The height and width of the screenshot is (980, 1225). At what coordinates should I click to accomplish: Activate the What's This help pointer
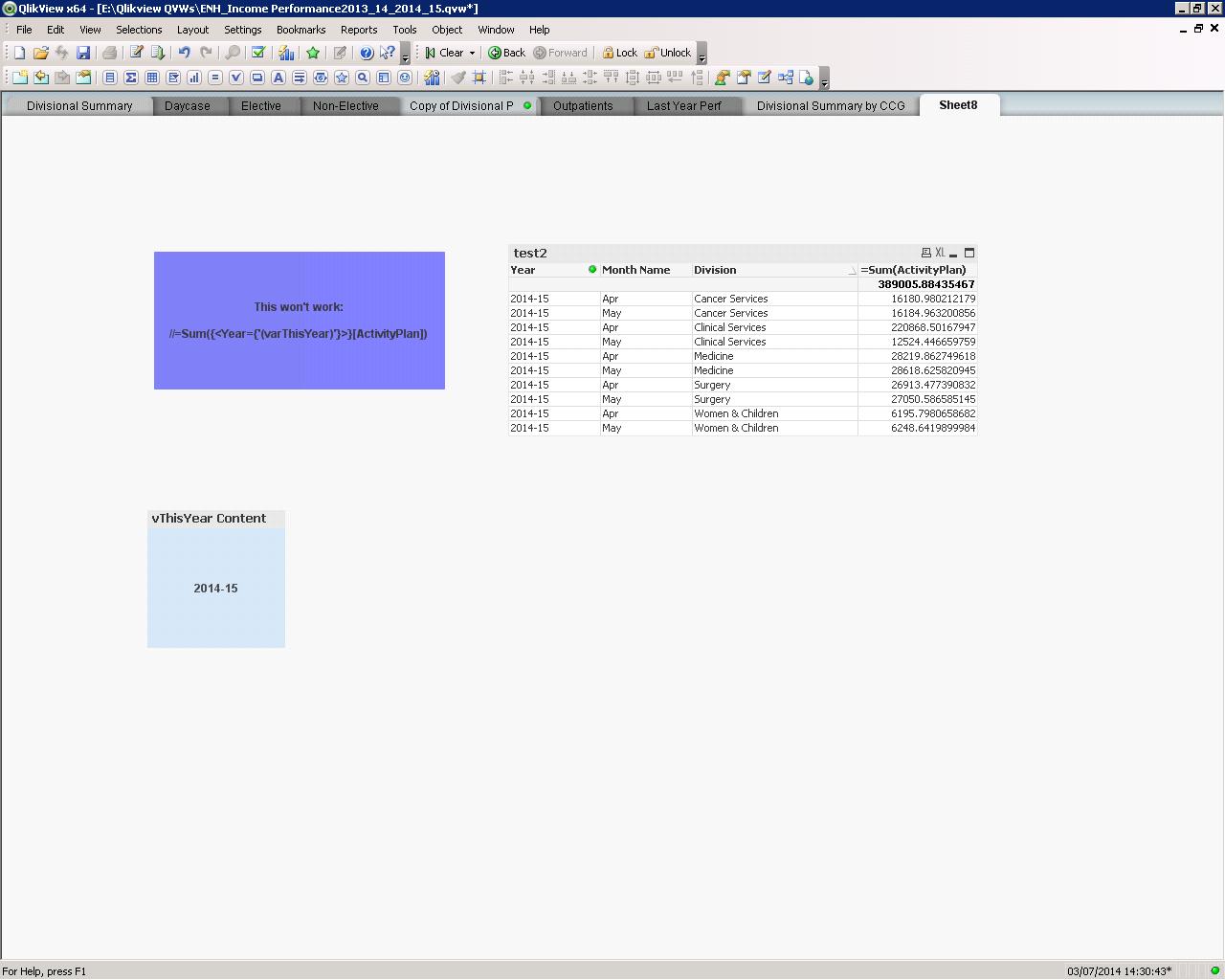pos(387,53)
